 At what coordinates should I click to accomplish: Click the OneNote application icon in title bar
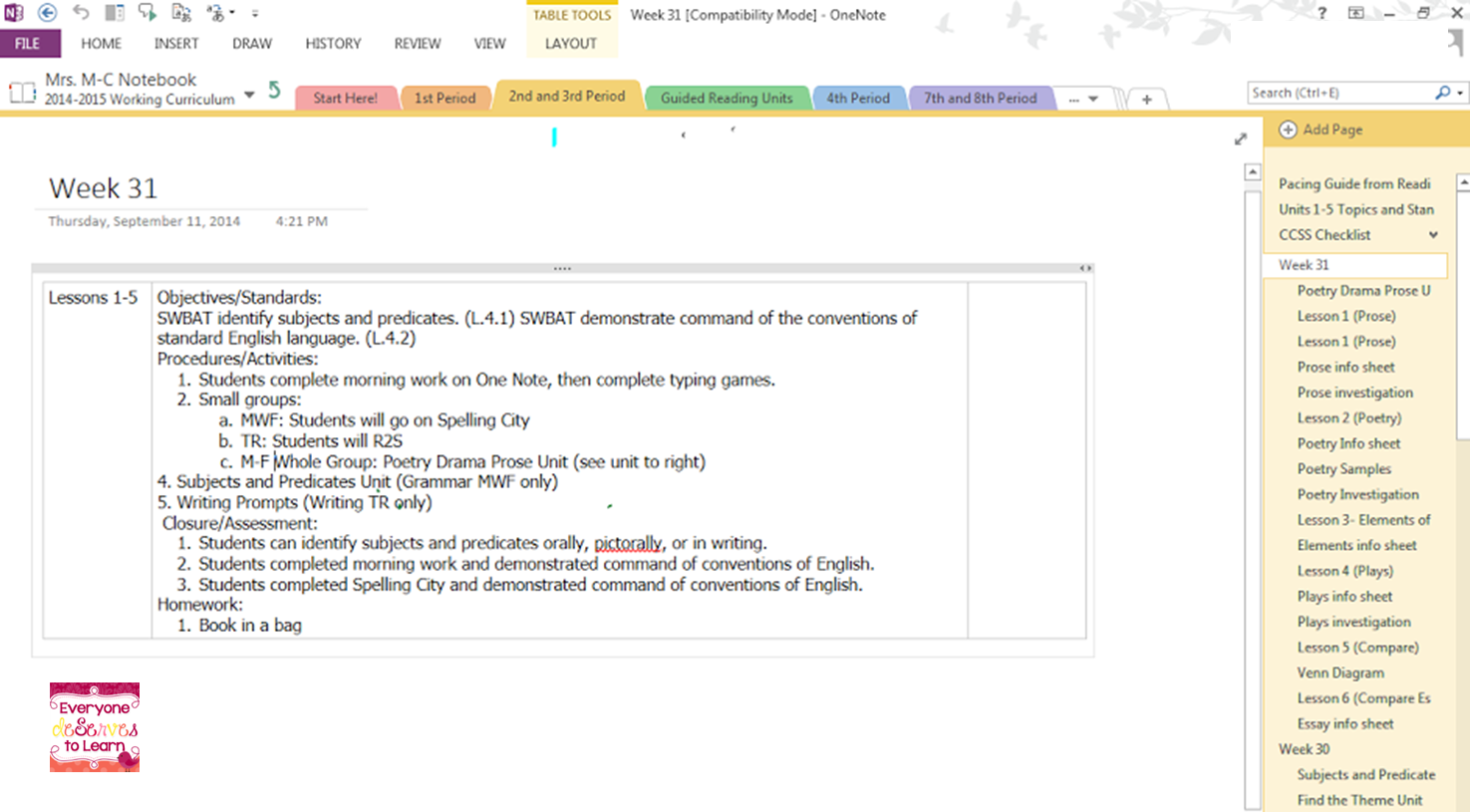14,13
